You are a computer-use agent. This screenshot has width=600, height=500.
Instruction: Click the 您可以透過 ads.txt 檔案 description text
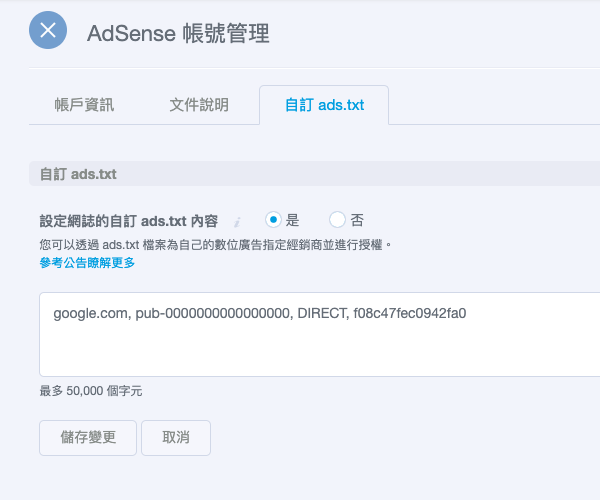216,244
